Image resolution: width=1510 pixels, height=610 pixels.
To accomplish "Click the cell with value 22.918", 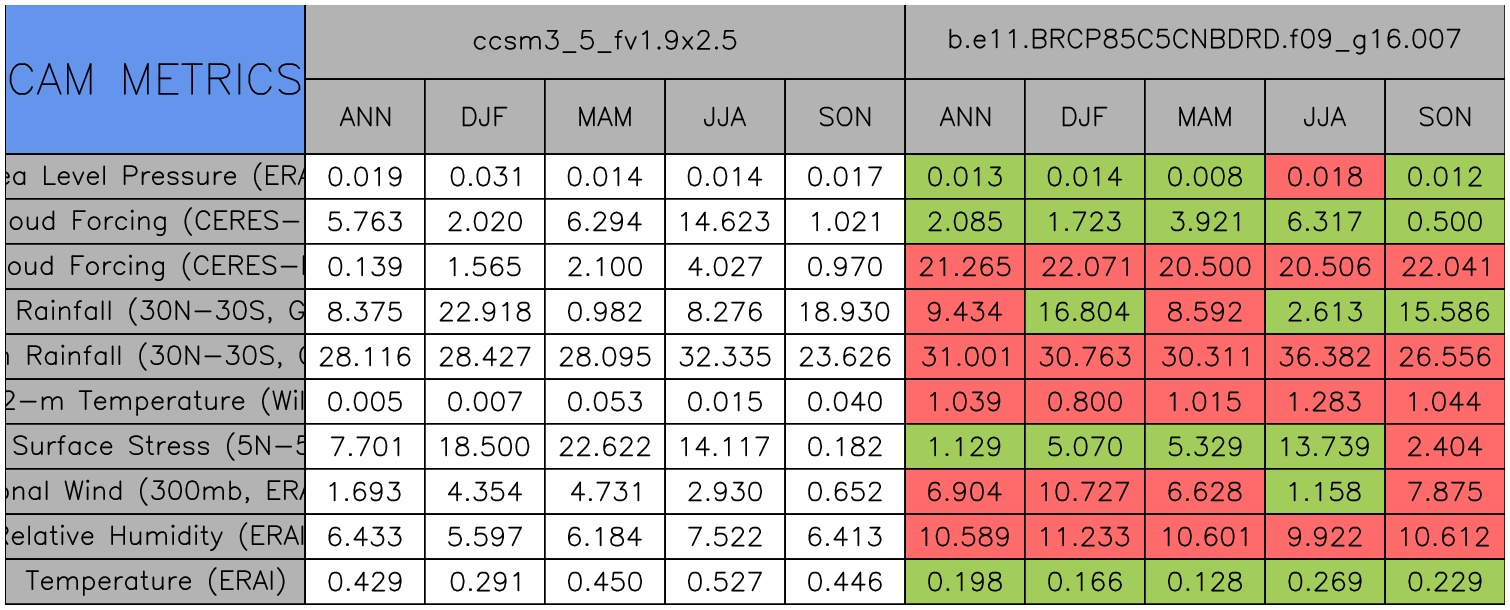I will click(485, 312).
